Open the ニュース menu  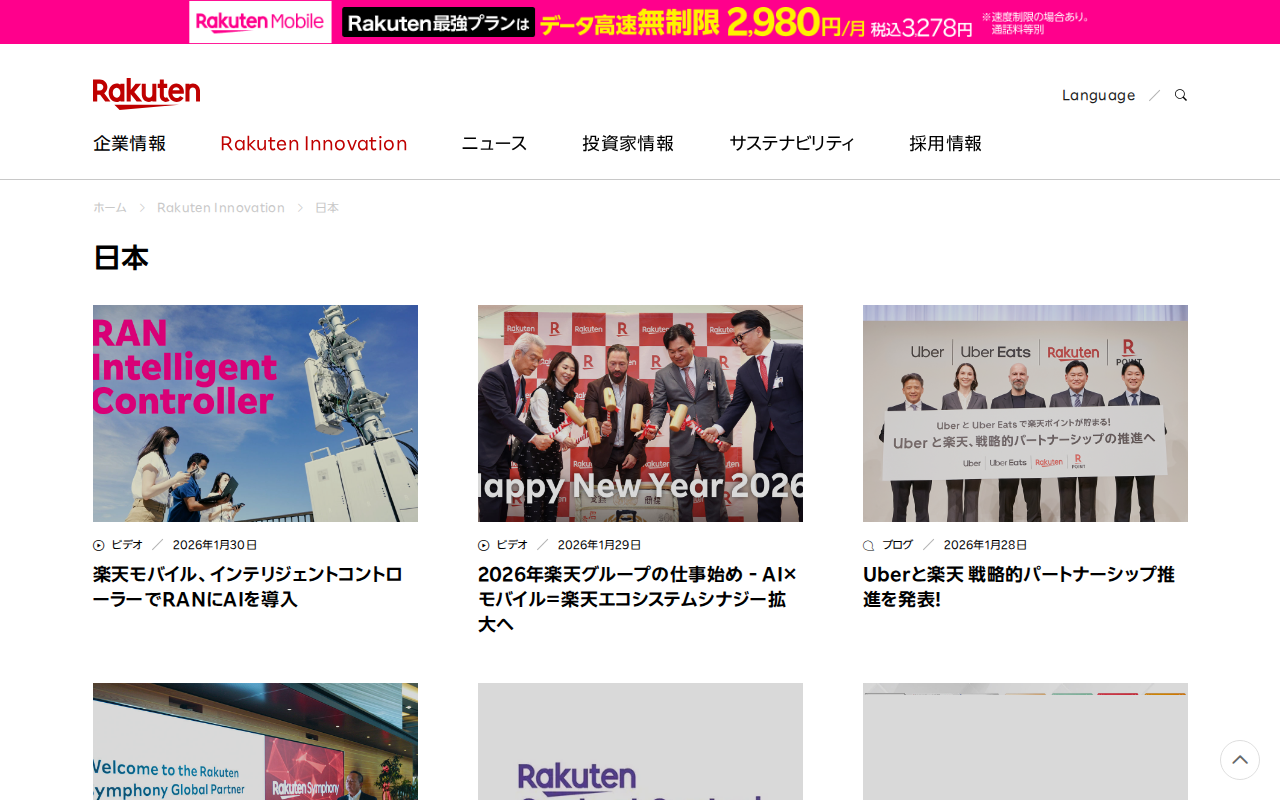pos(494,143)
